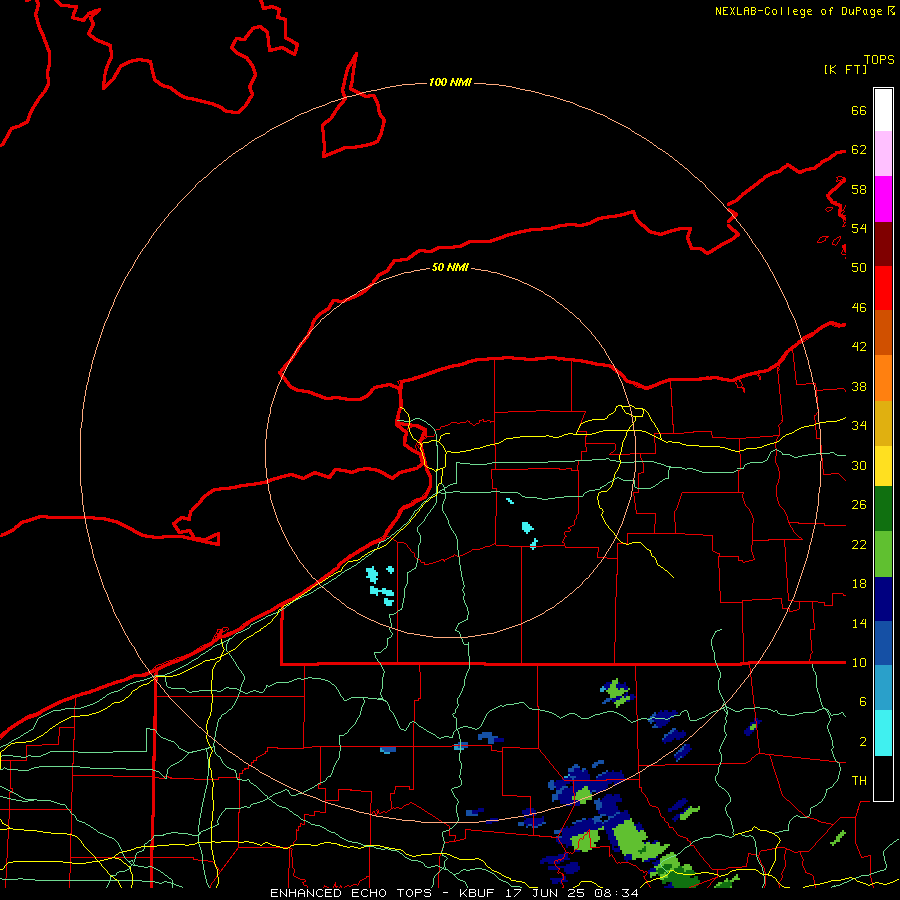Click the legend value "38"

click(859, 387)
